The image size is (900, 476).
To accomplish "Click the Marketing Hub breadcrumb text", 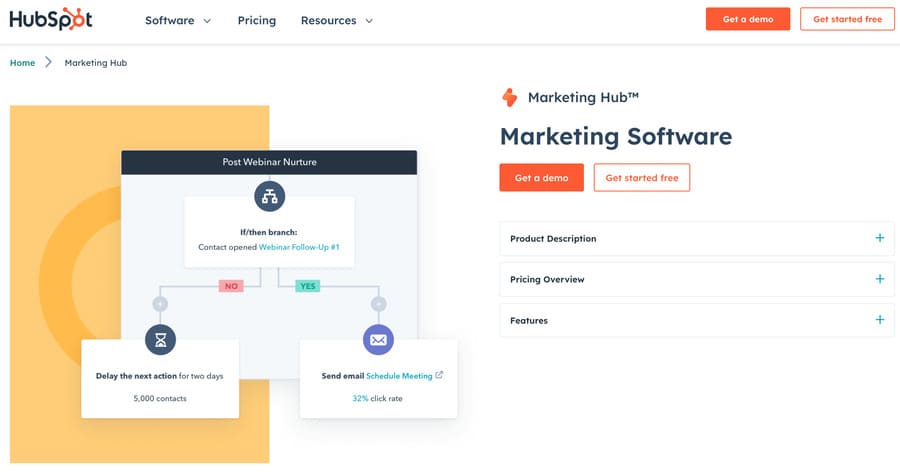I will pos(96,63).
